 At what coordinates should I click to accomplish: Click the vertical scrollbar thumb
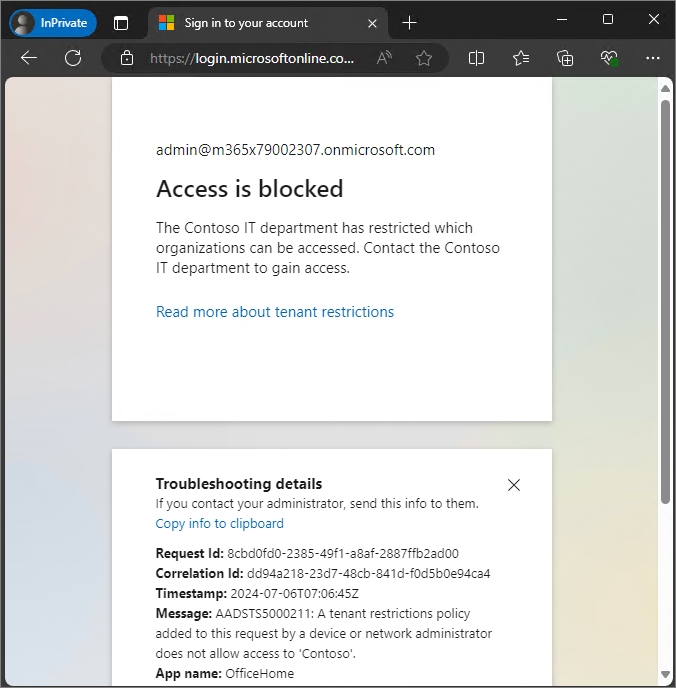tap(665, 302)
